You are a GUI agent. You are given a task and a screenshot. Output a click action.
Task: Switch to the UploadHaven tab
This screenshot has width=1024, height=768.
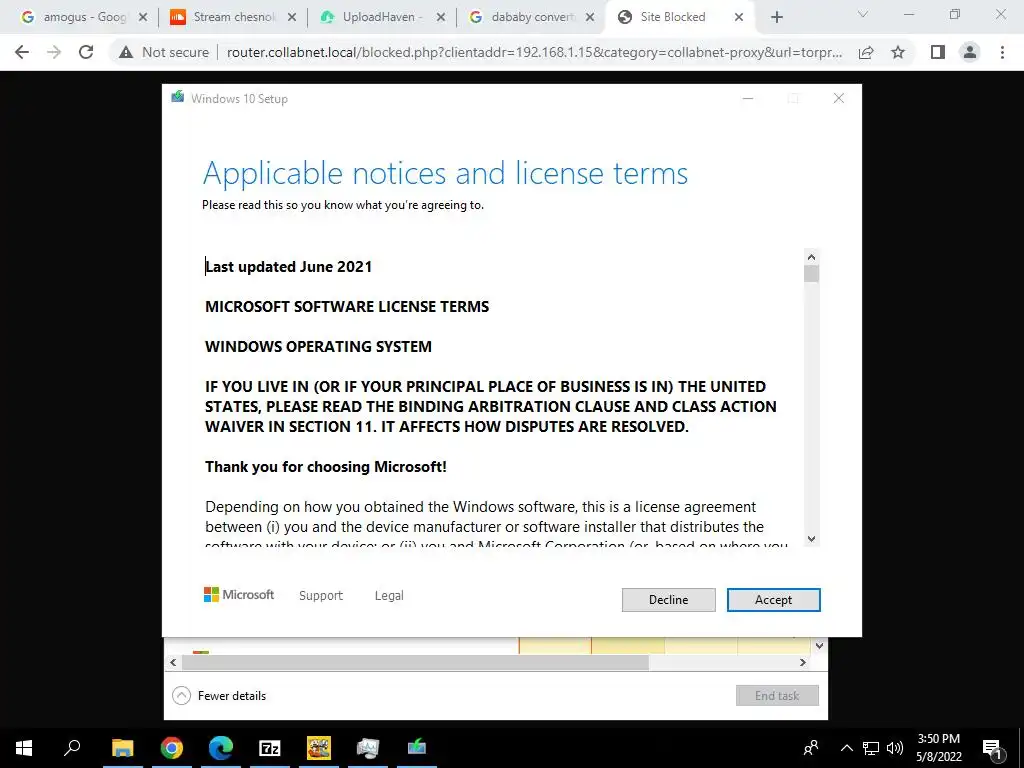(383, 17)
